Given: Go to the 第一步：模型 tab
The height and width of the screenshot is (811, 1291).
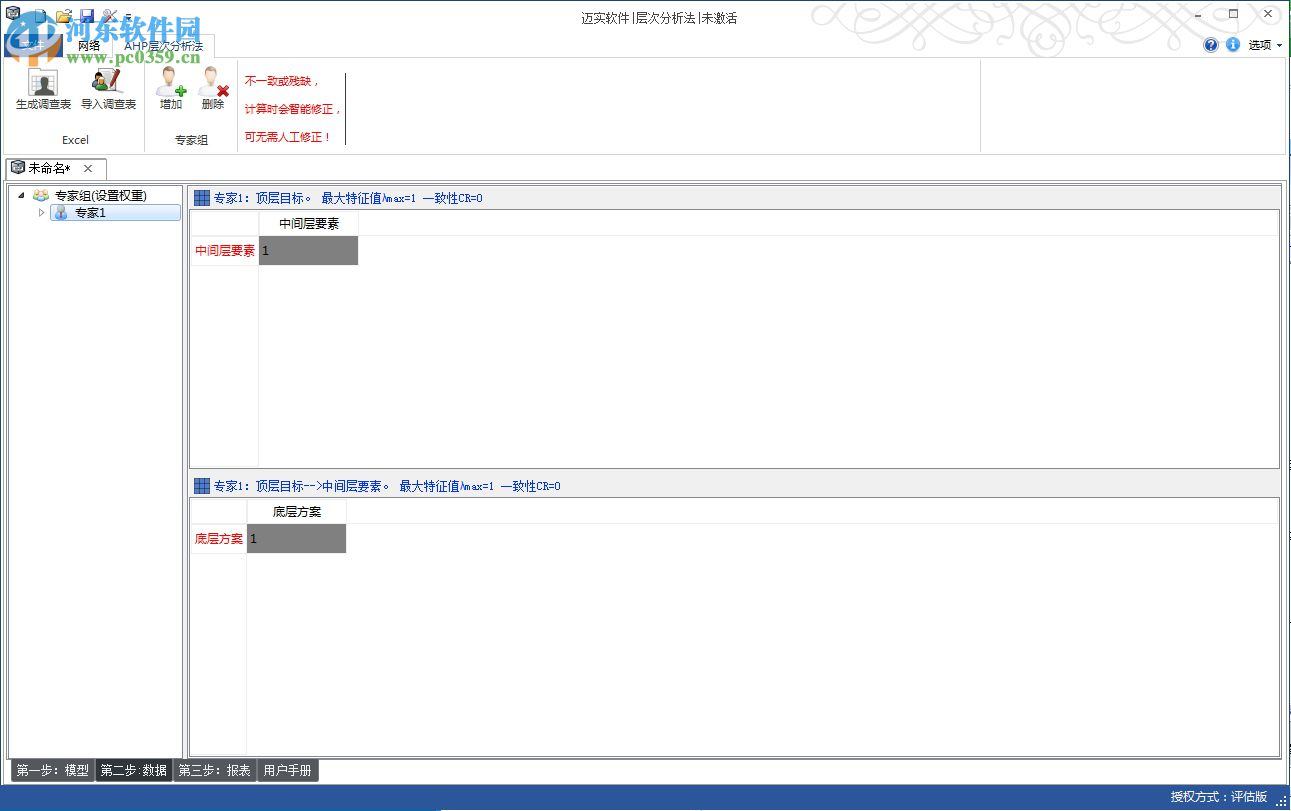Looking at the screenshot, I should (x=53, y=770).
